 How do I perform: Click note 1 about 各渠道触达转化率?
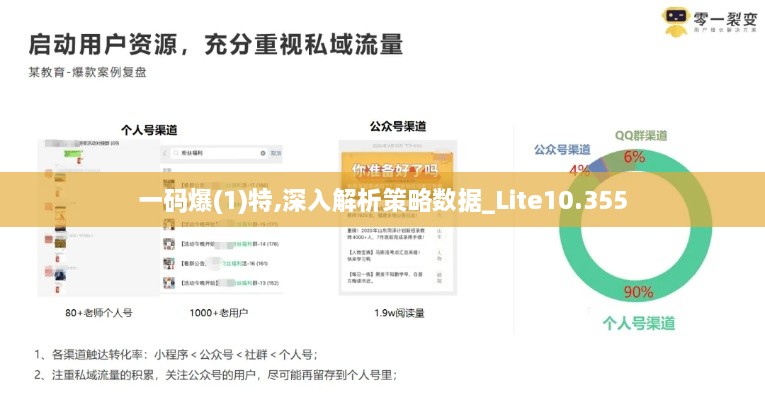pyautogui.click(x=176, y=355)
